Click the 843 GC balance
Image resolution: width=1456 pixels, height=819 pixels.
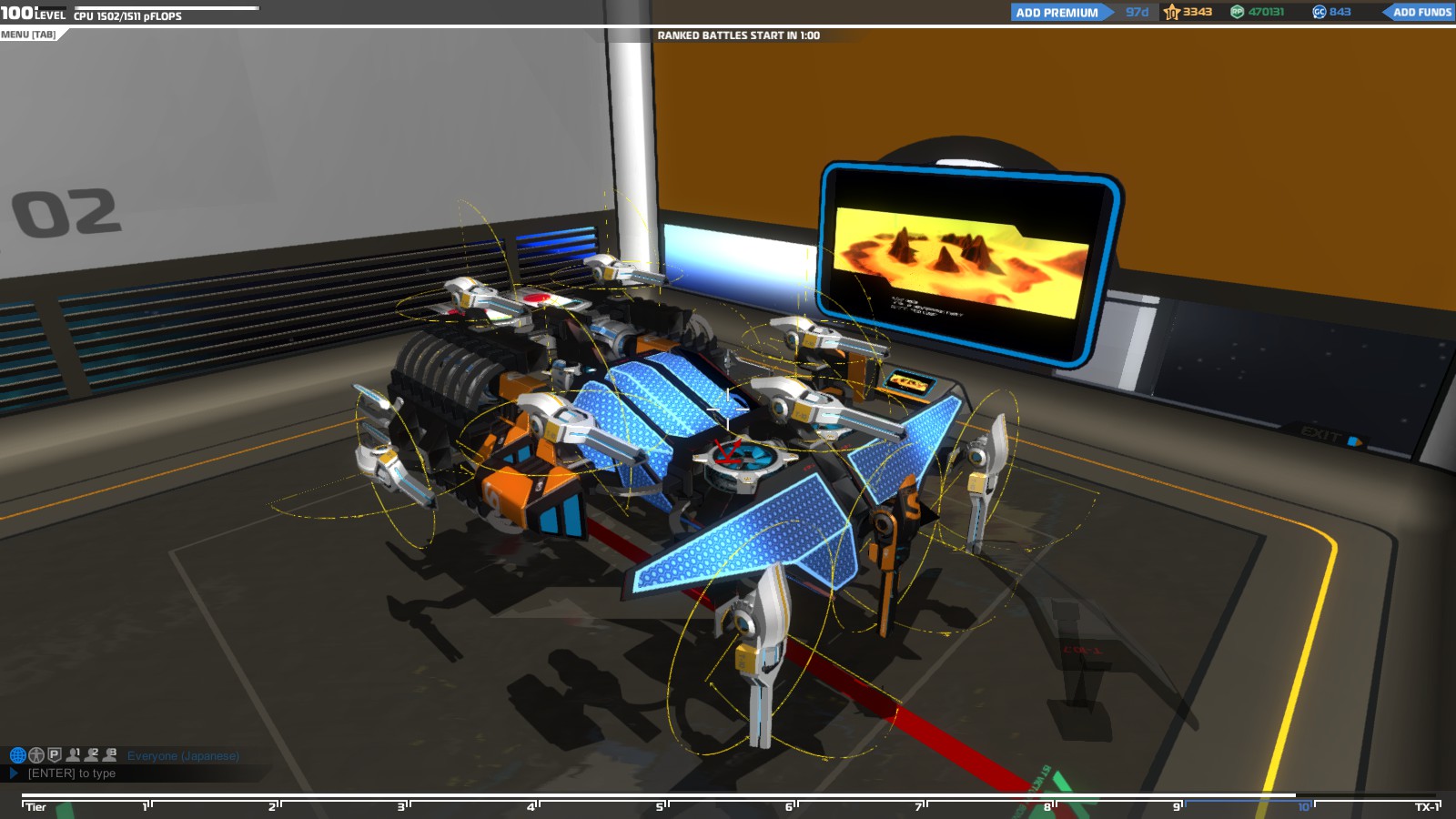(1340, 12)
